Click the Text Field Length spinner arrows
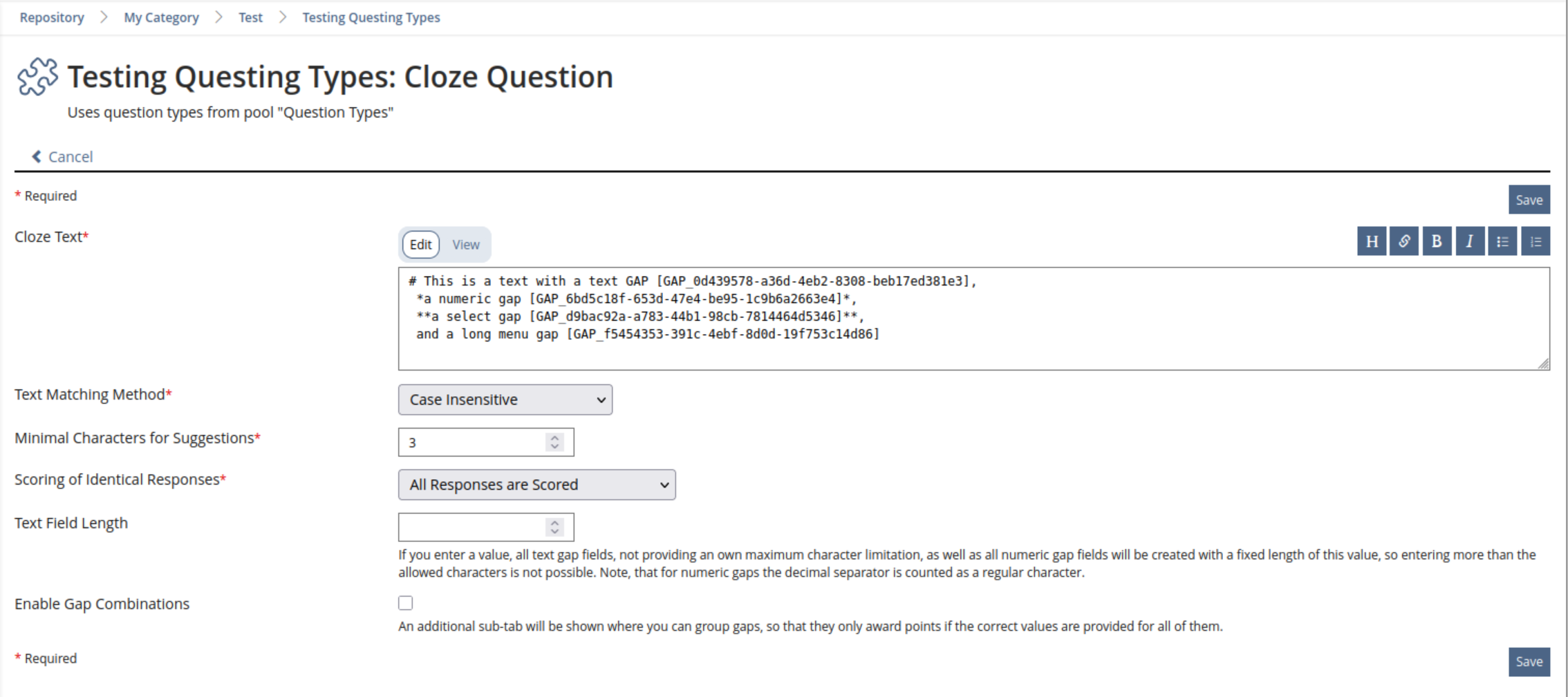1568x697 pixels. point(554,528)
